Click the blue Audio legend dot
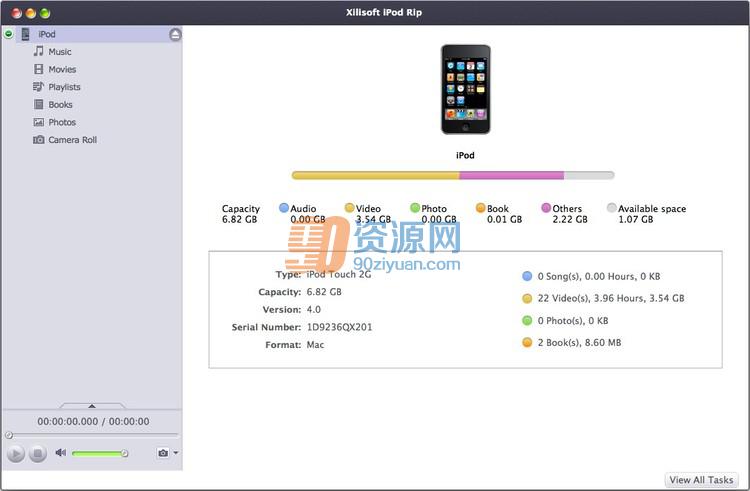 tap(284, 207)
